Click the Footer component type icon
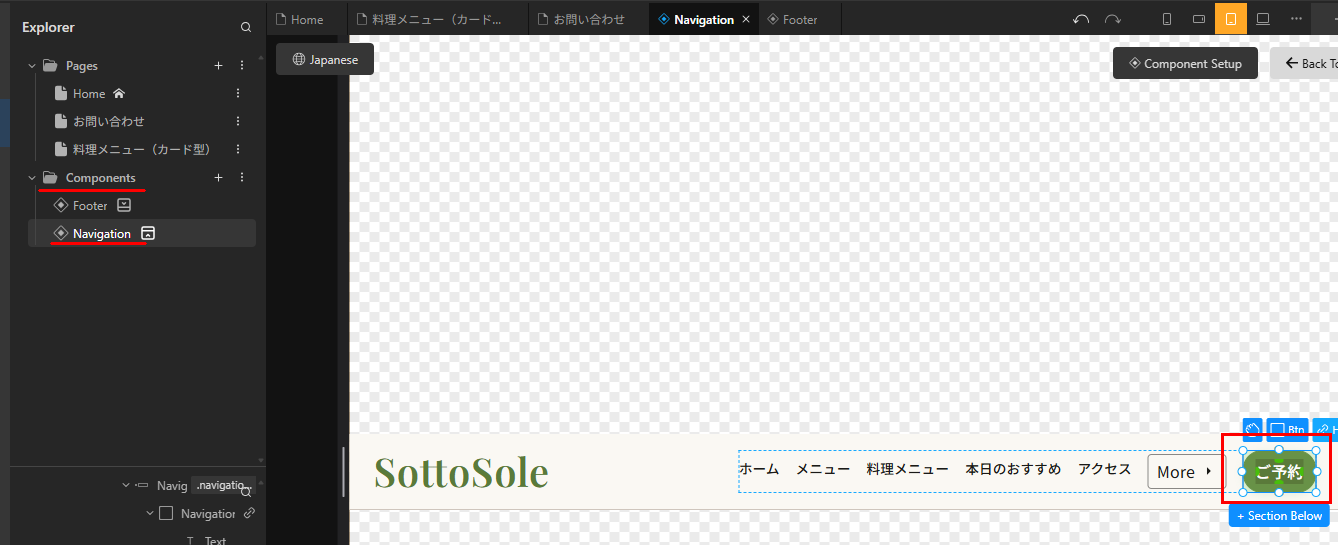 tap(124, 205)
